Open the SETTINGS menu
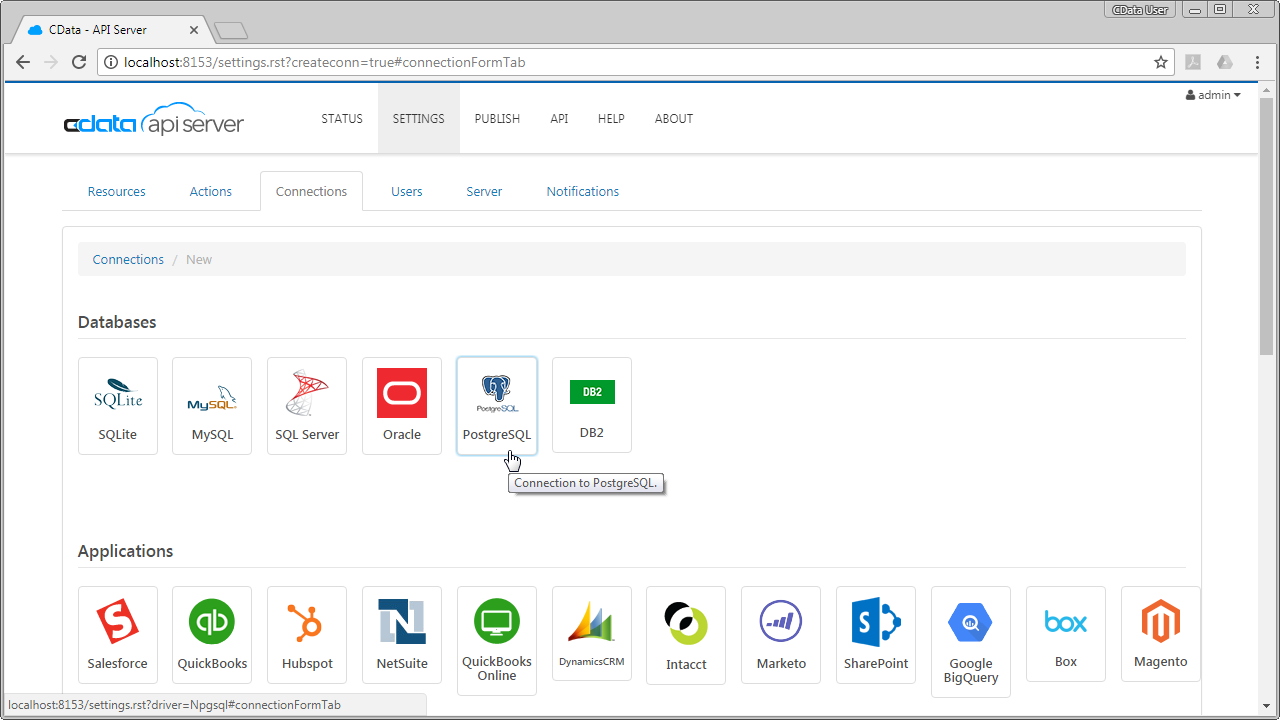 tap(419, 118)
